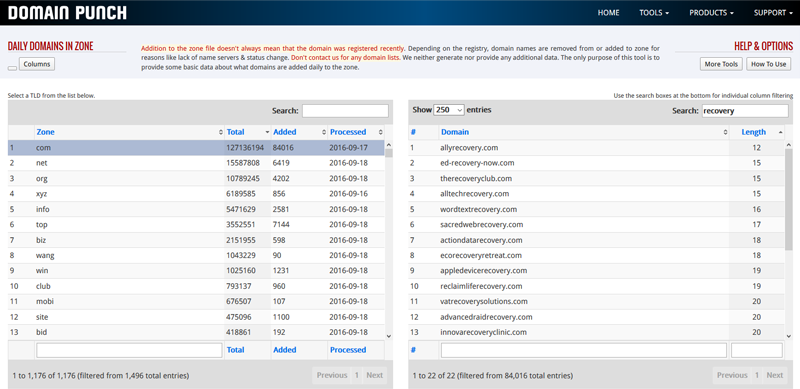The width and height of the screenshot is (800, 389).
Task: Select the bid zone row
Action: click(x=196, y=332)
